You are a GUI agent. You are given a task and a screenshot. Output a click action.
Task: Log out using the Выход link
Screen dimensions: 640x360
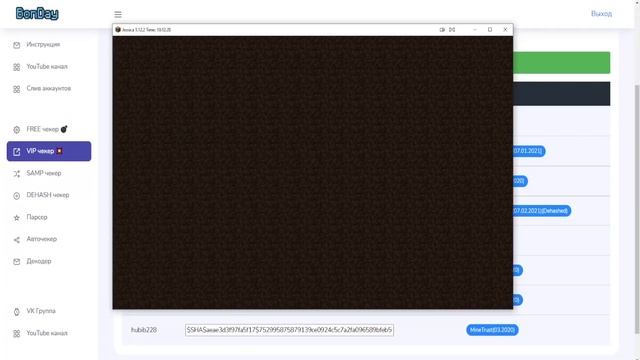[601, 14]
